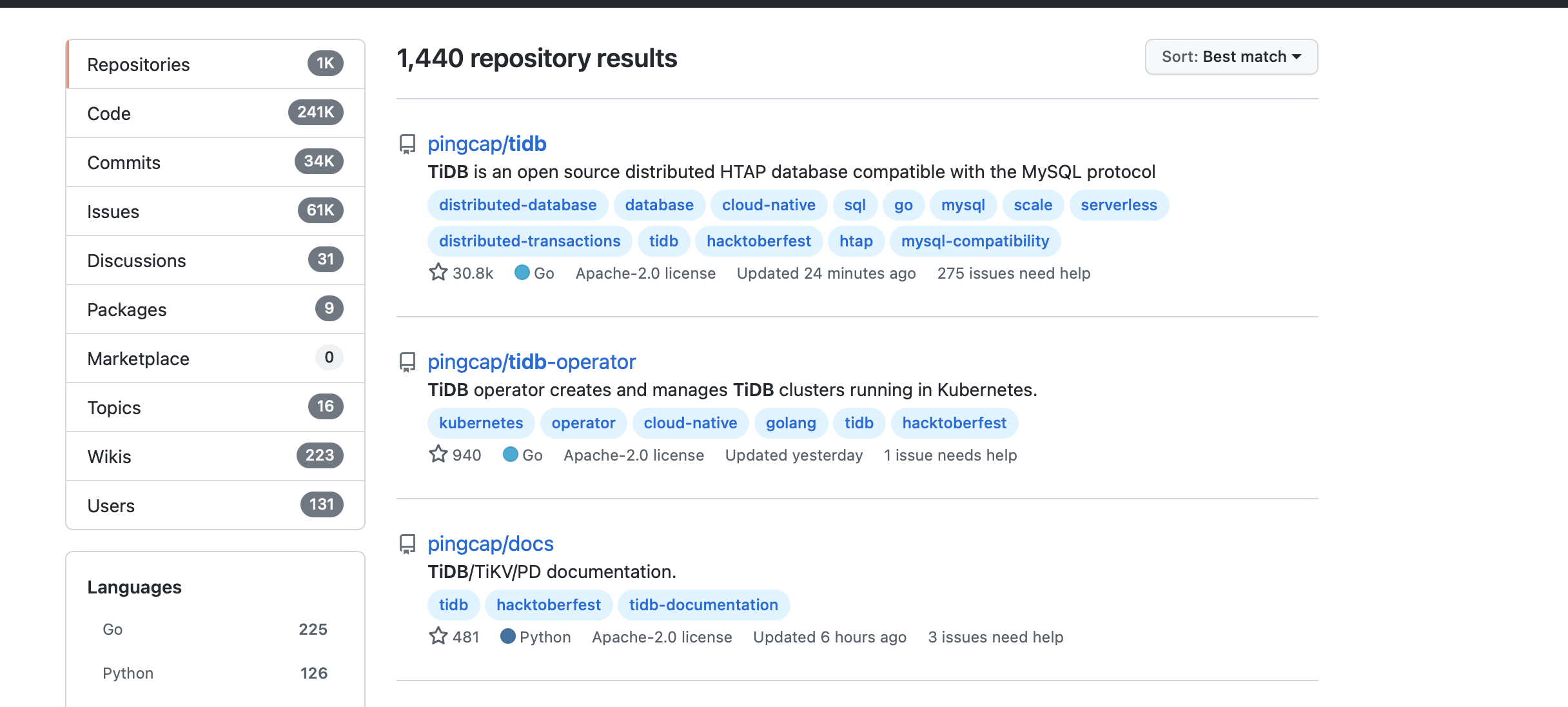Screen dimensions: 1568x707
Task: Open the pingcap/tidb repository link
Action: [x=487, y=144]
